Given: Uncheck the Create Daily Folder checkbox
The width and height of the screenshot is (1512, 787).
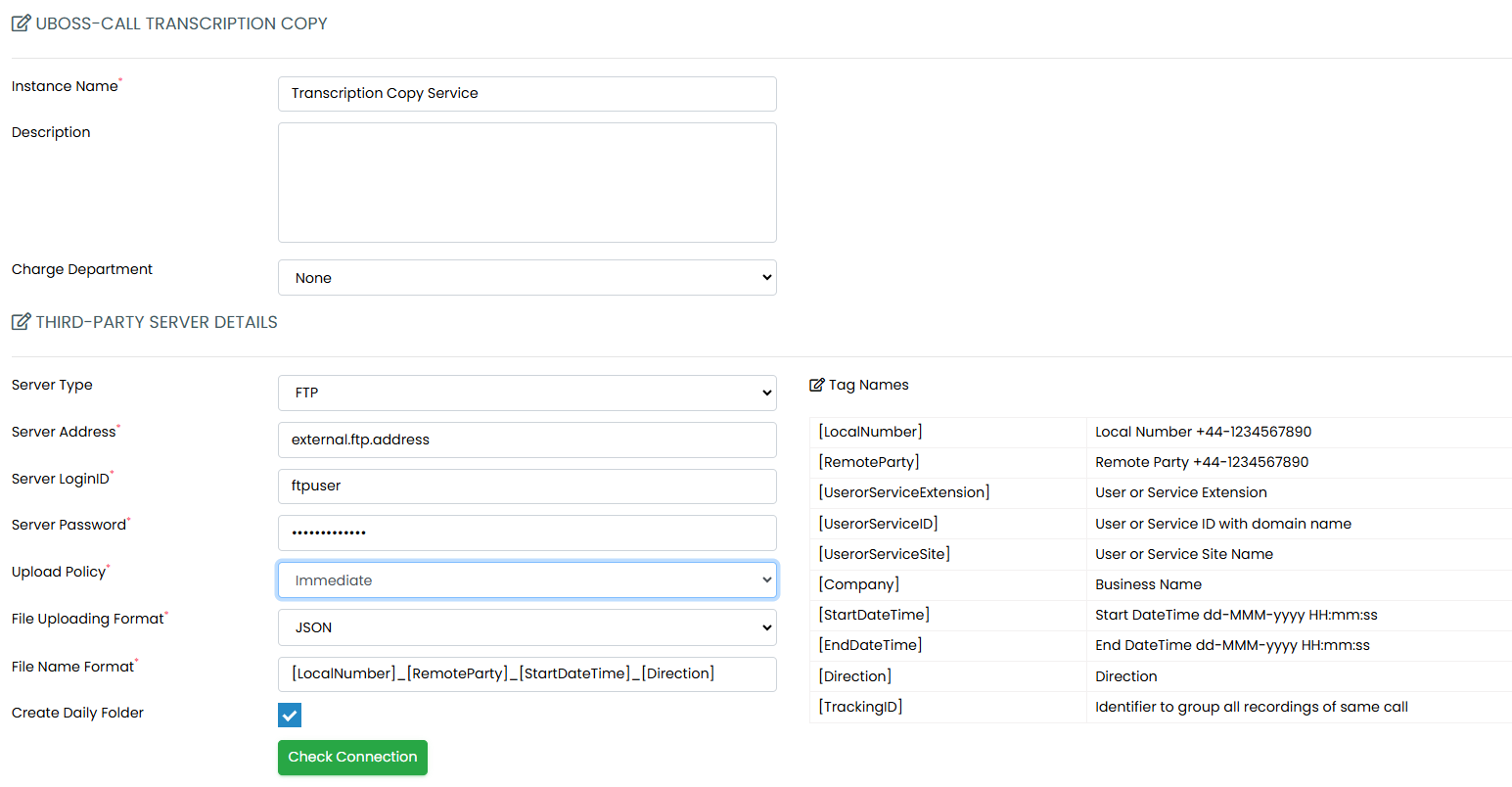Looking at the screenshot, I should pyautogui.click(x=290, y=715).
